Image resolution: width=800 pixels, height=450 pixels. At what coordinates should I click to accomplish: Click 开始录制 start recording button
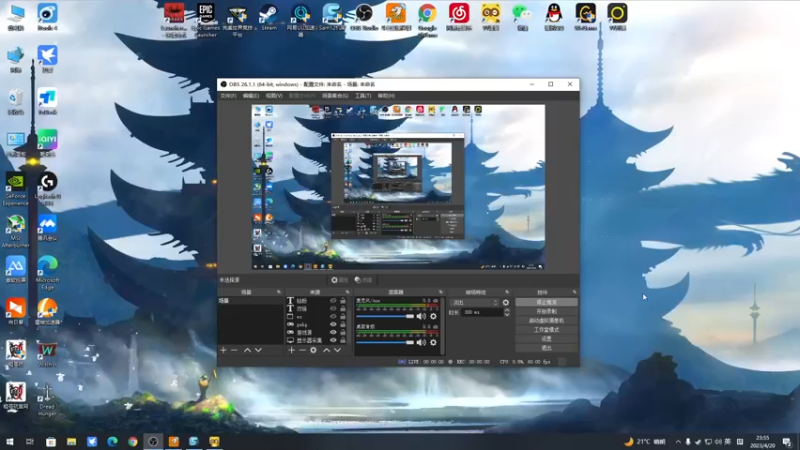click(546, 311)
